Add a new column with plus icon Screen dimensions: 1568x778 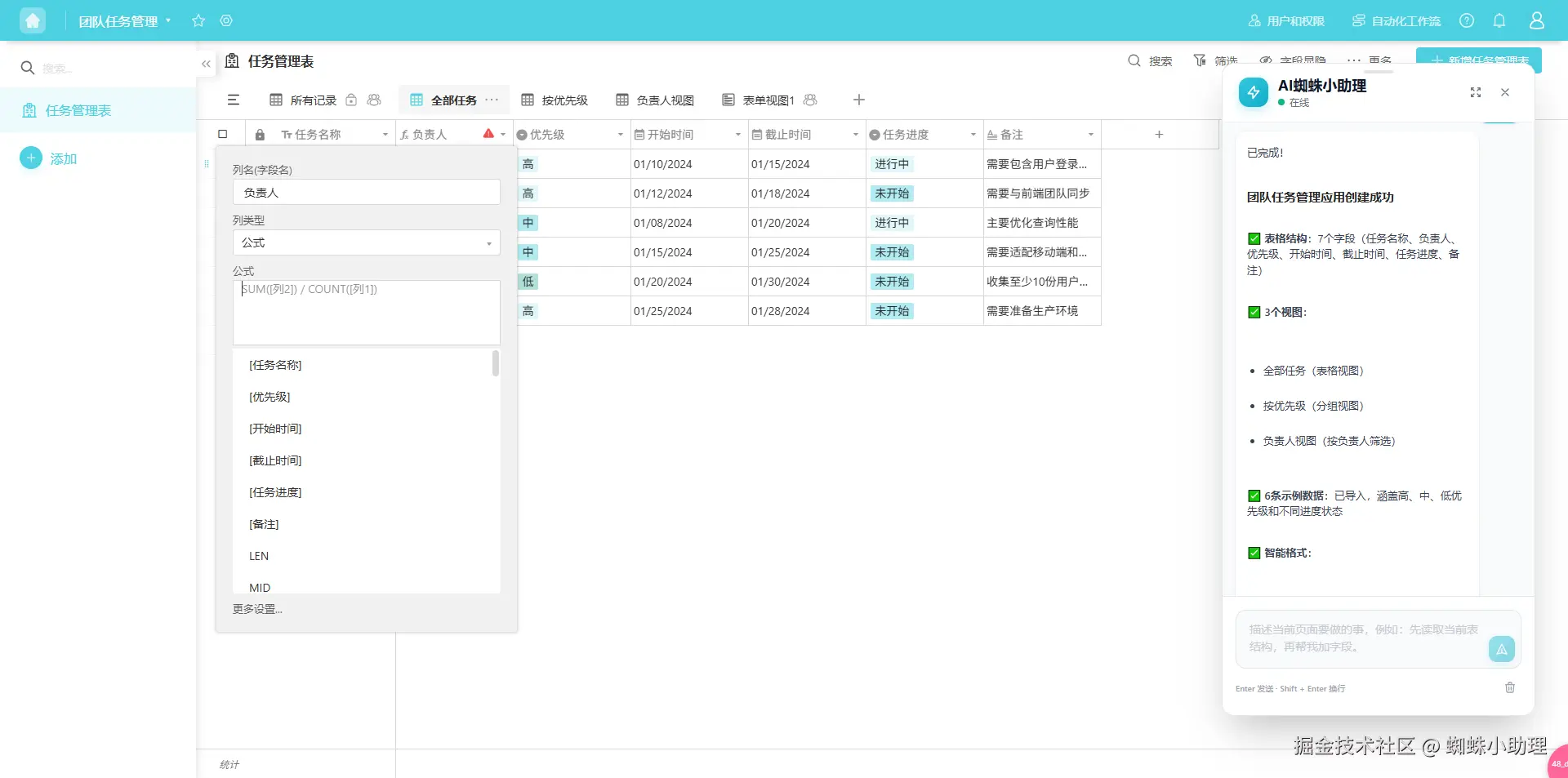1159,134
